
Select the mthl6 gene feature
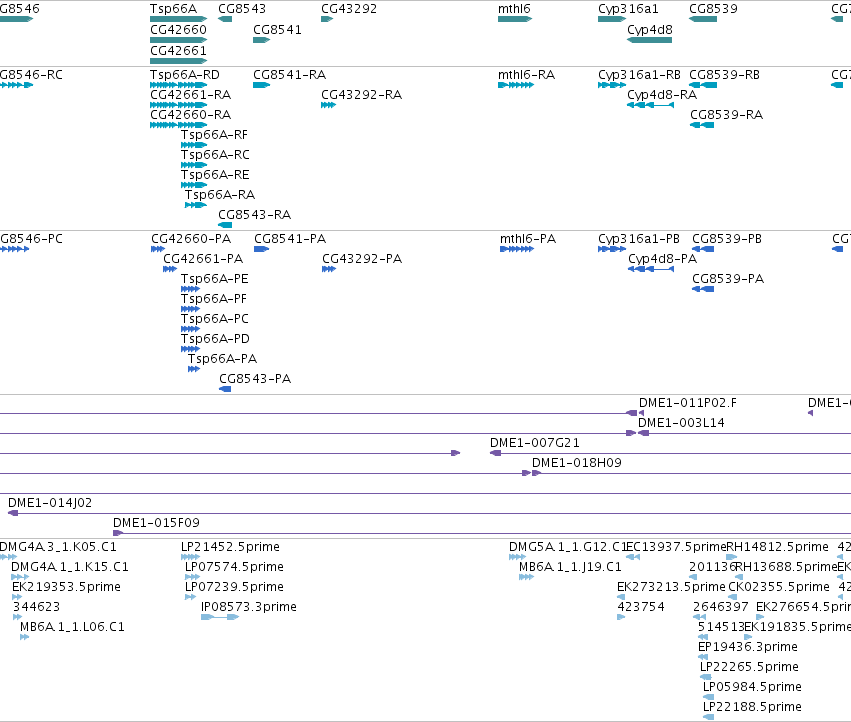pos(515,19)
